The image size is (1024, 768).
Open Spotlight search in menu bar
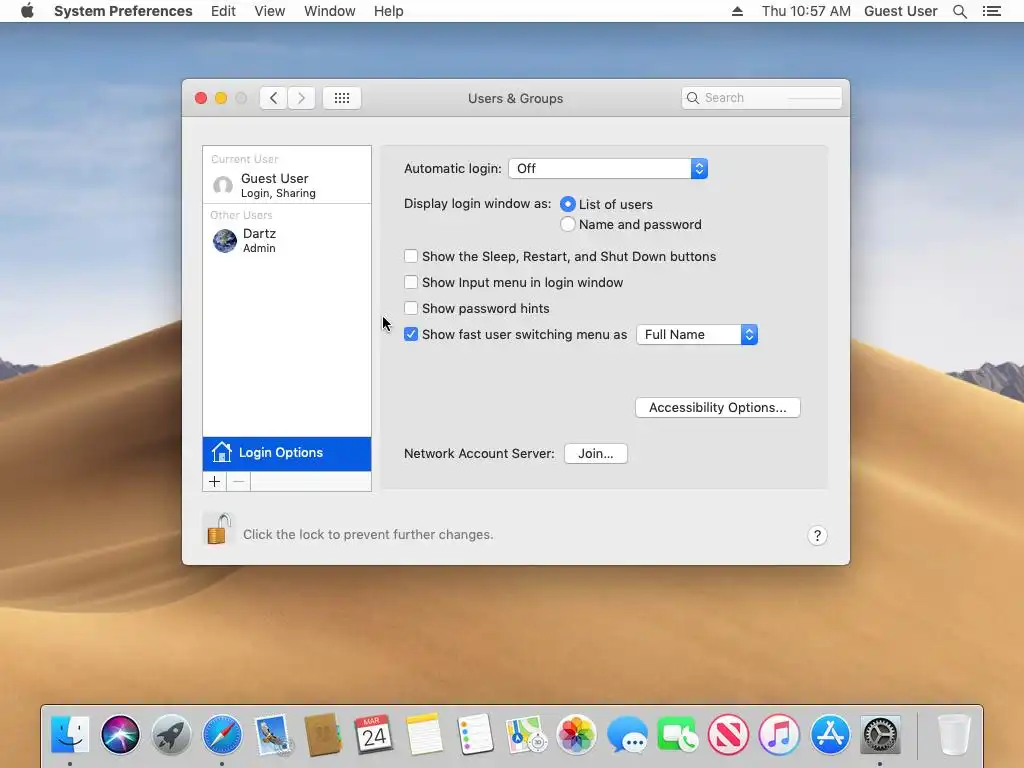click(x=959, y=11)
